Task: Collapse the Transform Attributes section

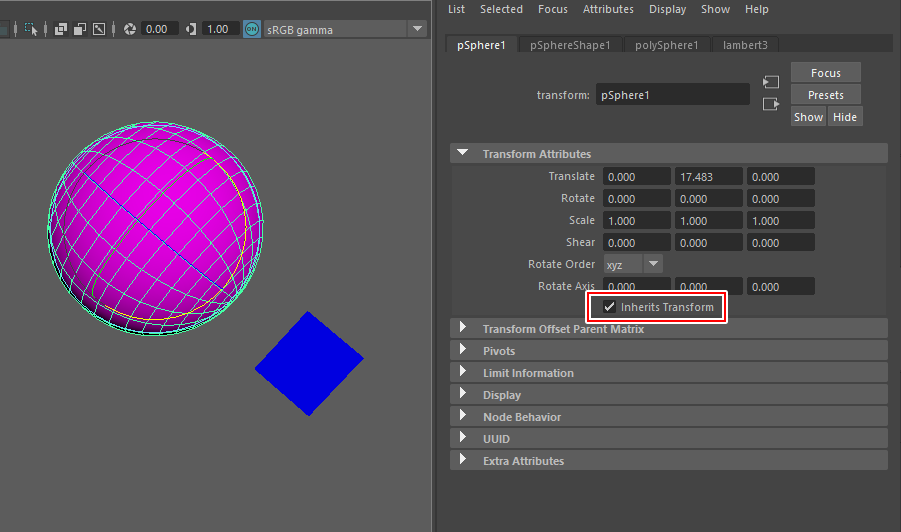Action: (463, 154)
